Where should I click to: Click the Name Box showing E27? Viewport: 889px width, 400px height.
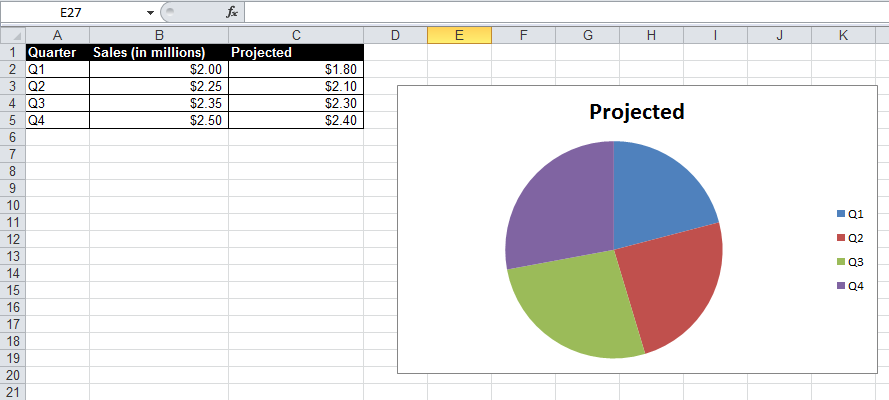coord(73,12)
